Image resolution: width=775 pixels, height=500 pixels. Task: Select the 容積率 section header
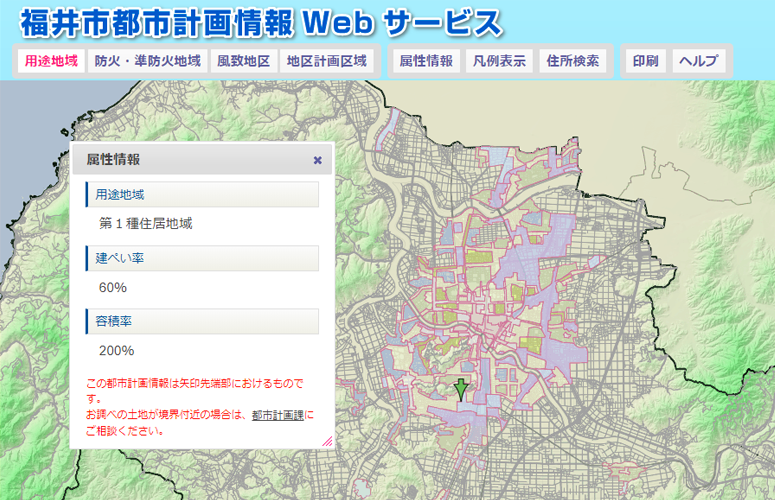202,321
